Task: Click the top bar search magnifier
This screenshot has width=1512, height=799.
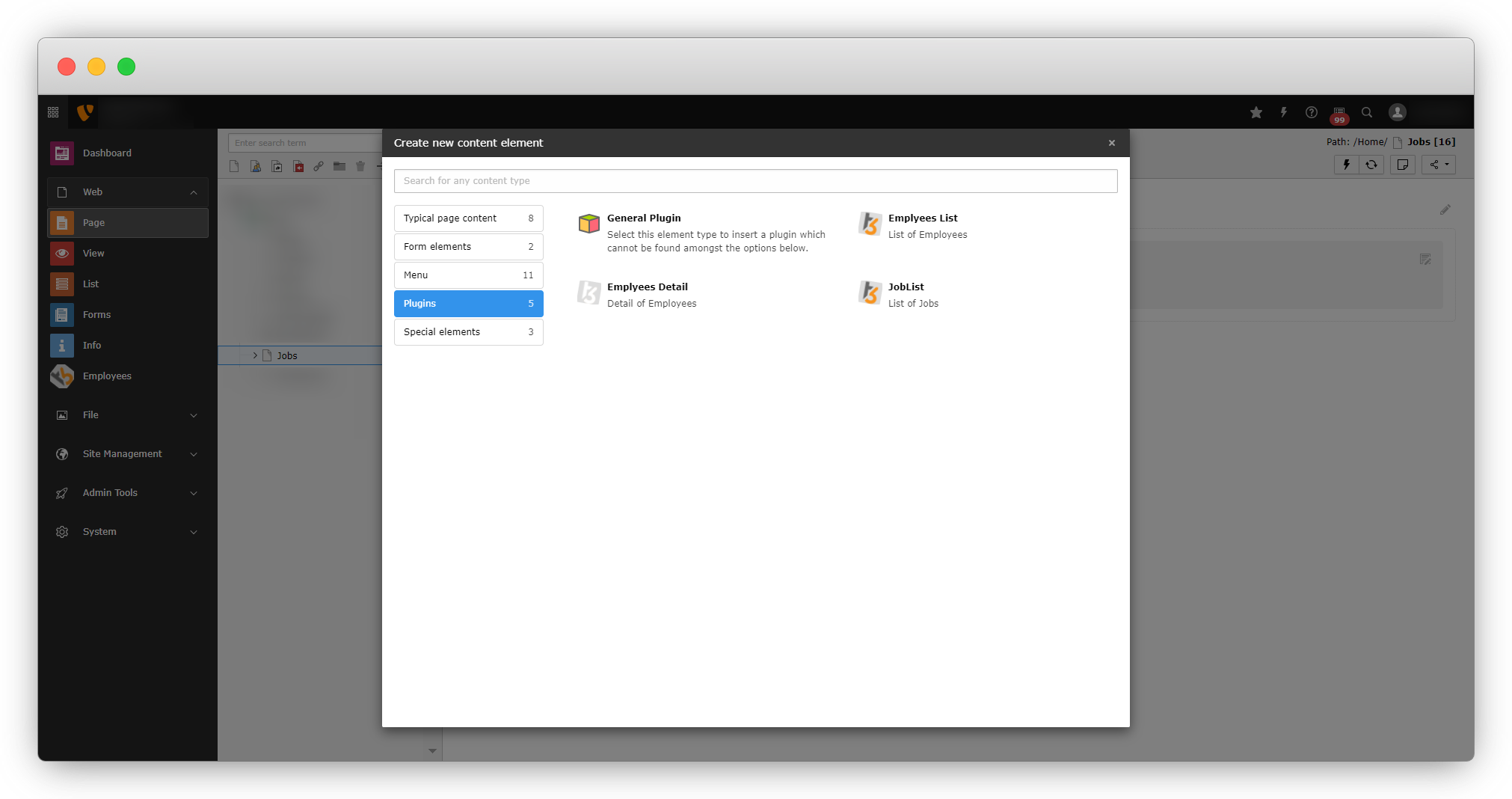Action: (x=1366, y=112)
